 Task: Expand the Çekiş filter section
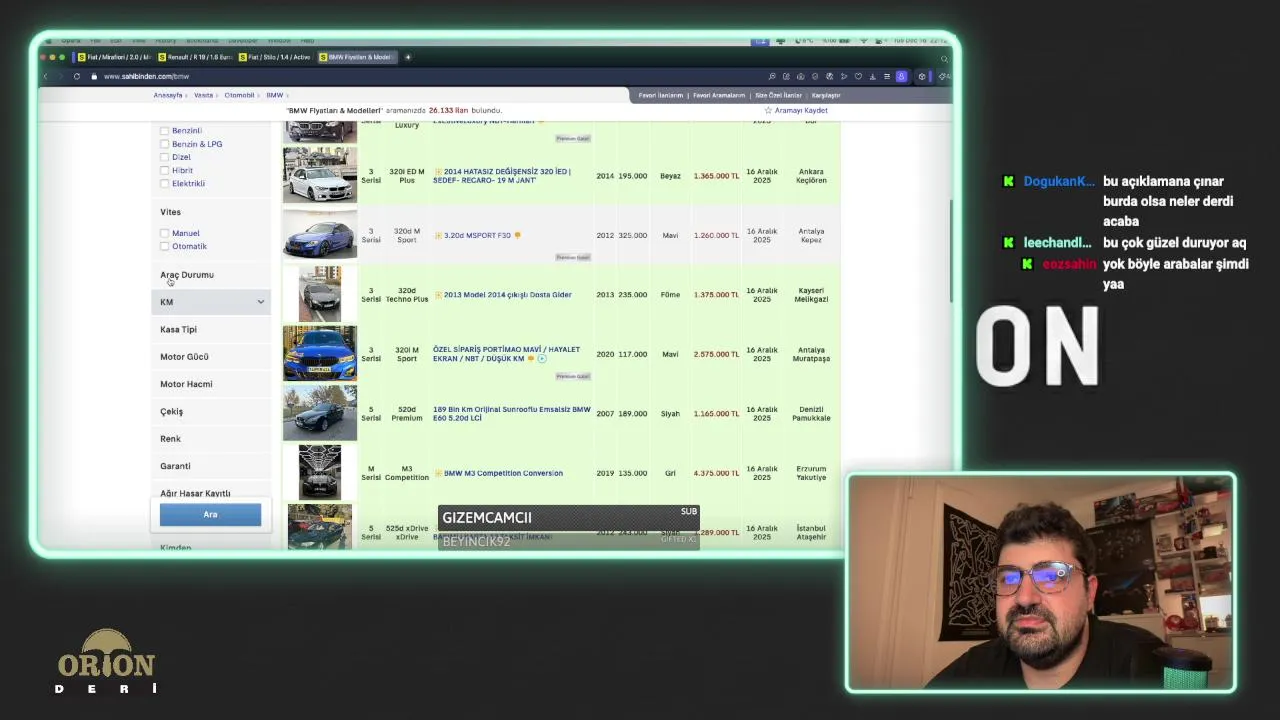211,411
